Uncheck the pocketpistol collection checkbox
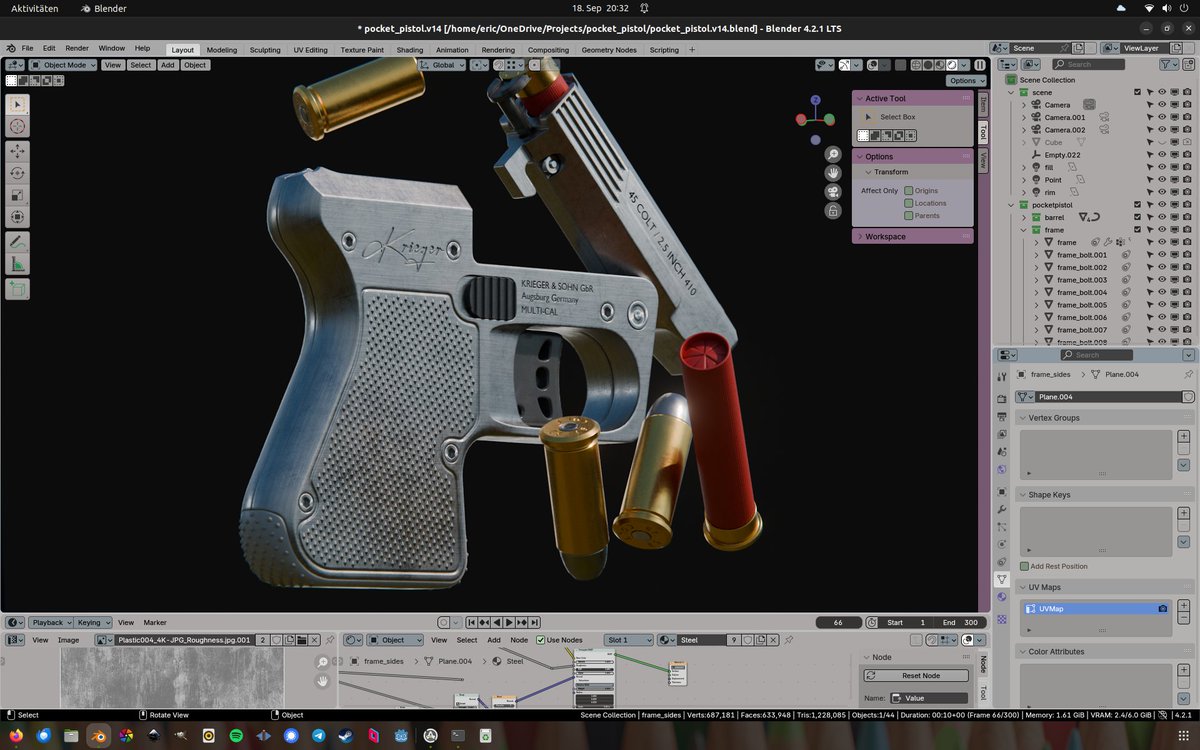Viewport: 1200px width, 750px height. (1137, 204)
